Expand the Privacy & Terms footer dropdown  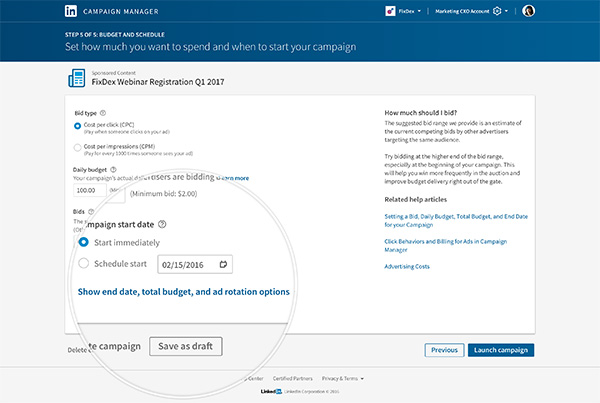362,379
